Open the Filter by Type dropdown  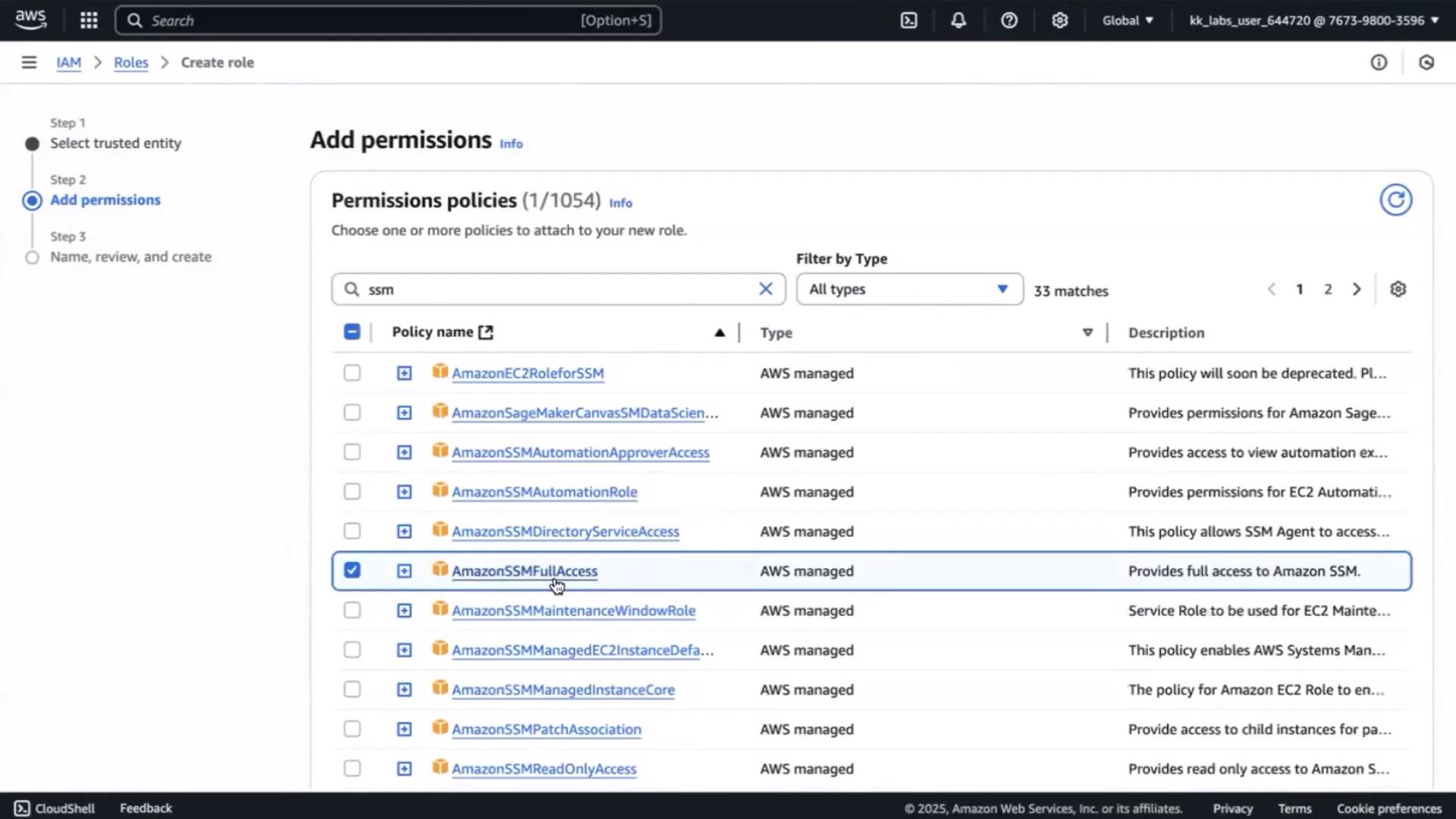908,289
